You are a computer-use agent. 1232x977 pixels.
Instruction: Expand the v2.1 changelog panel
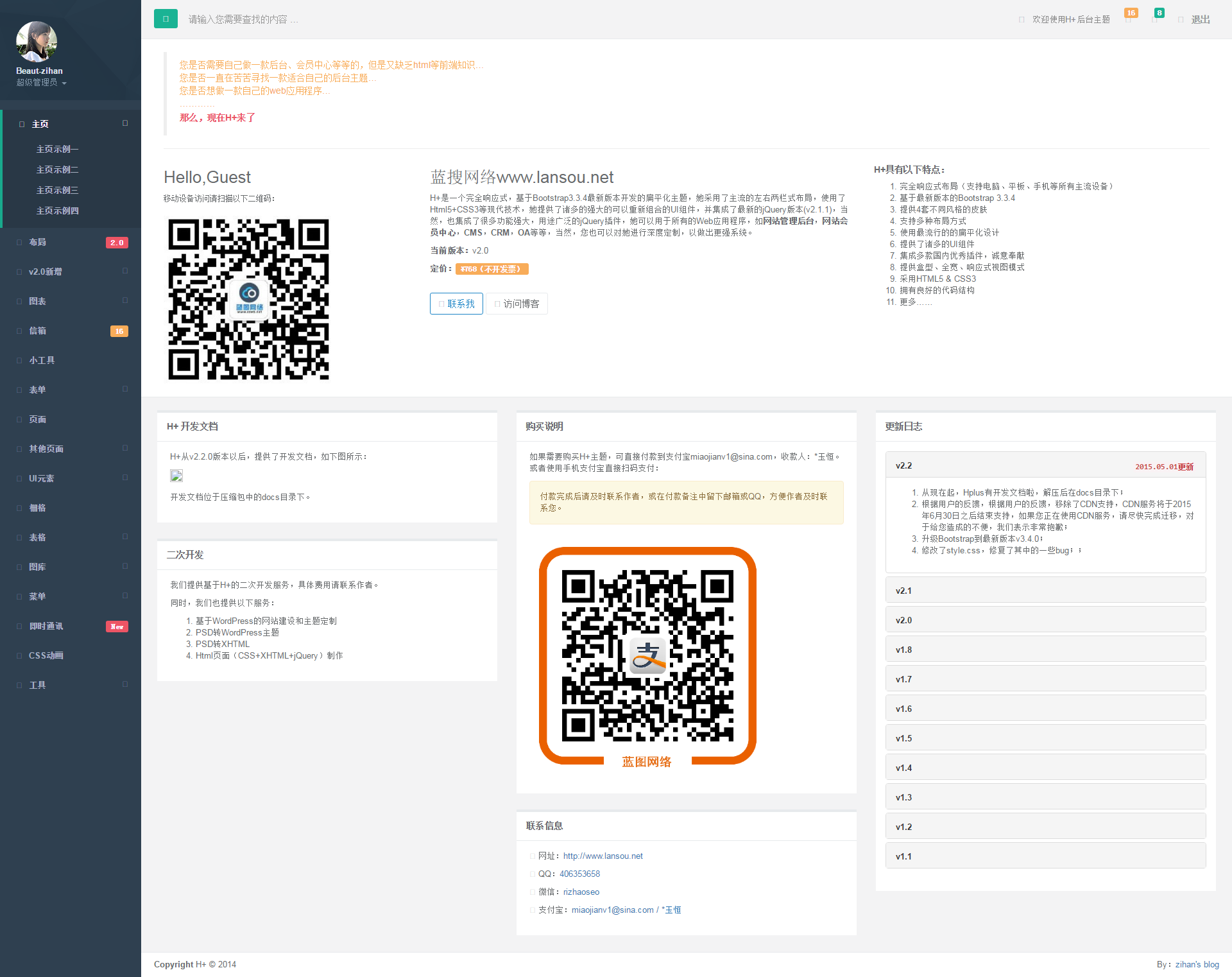[x=1045, y=591]
